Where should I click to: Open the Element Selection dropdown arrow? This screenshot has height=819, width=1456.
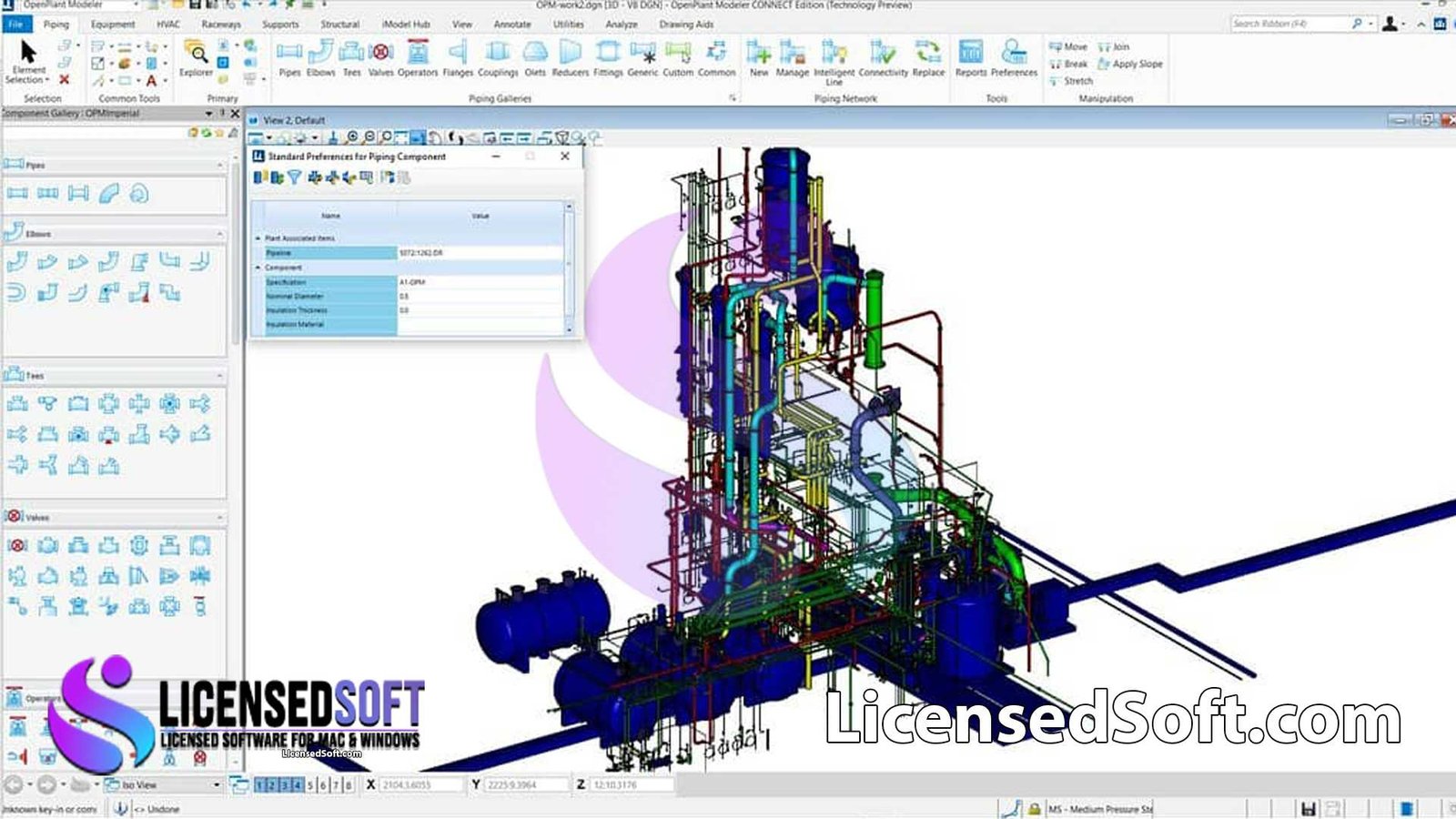[x=47, y=80]
